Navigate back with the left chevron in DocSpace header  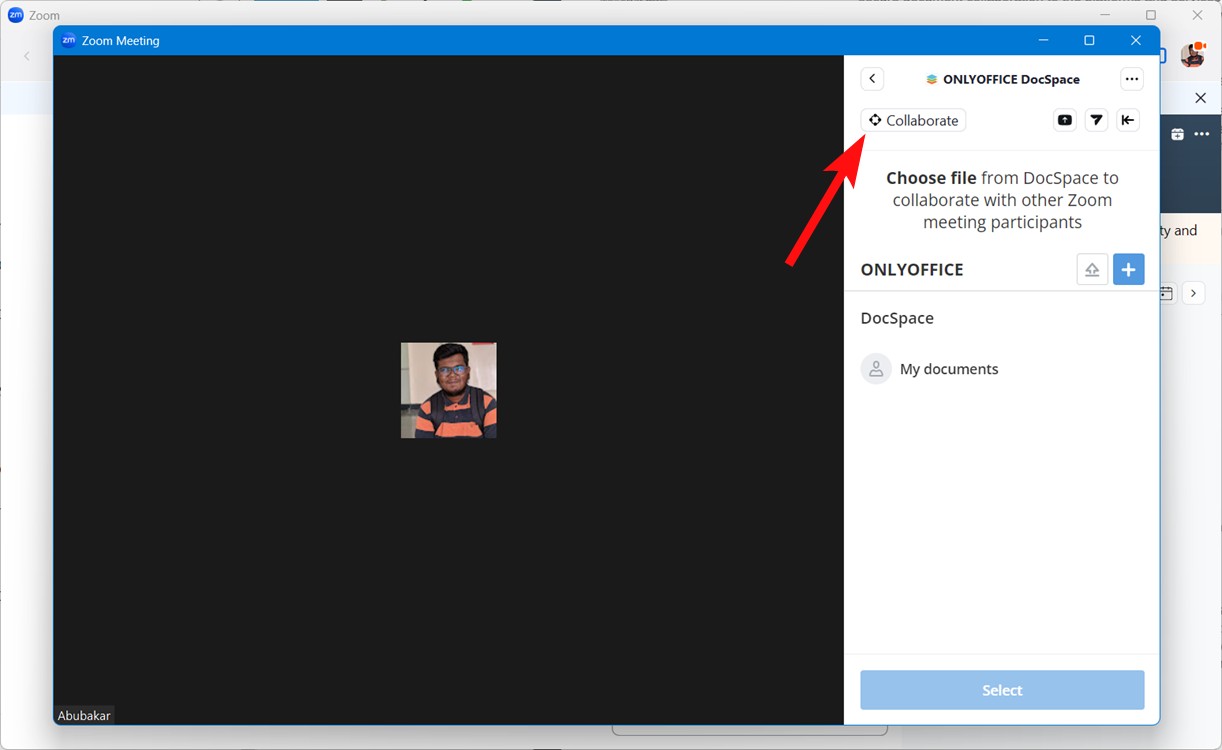pos(871,78)
